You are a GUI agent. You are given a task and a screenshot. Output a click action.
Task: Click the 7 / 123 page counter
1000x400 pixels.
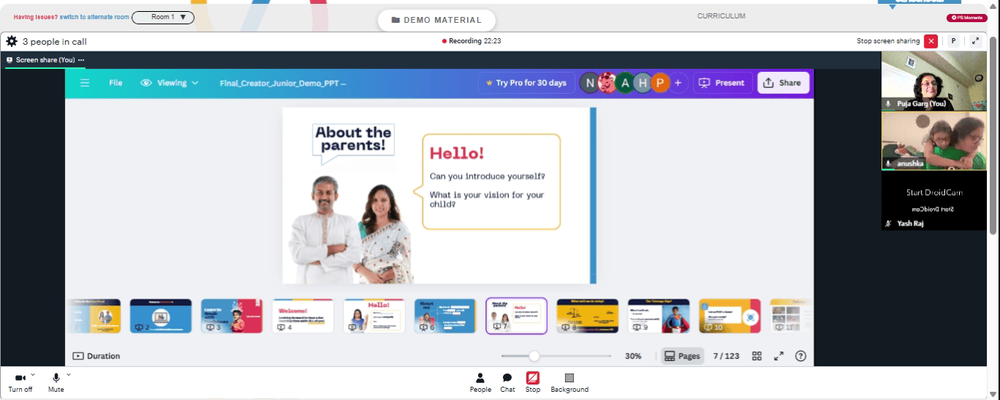tap(726, 356)
